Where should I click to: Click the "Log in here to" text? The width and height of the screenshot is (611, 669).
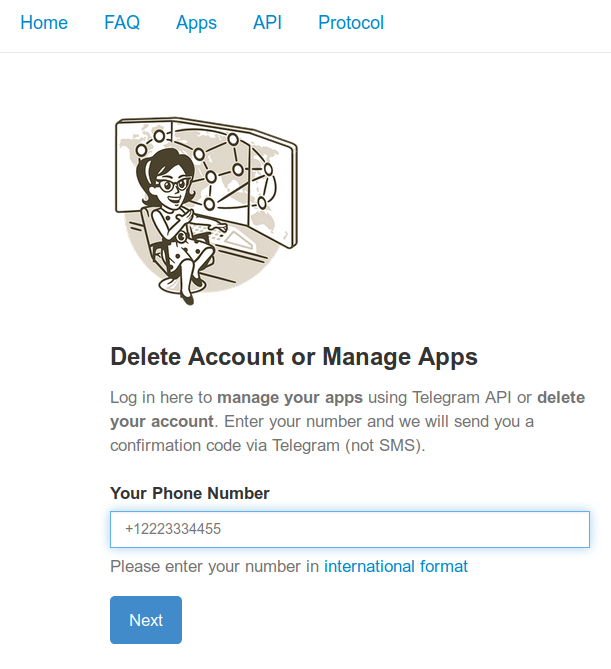coord(161,396)
